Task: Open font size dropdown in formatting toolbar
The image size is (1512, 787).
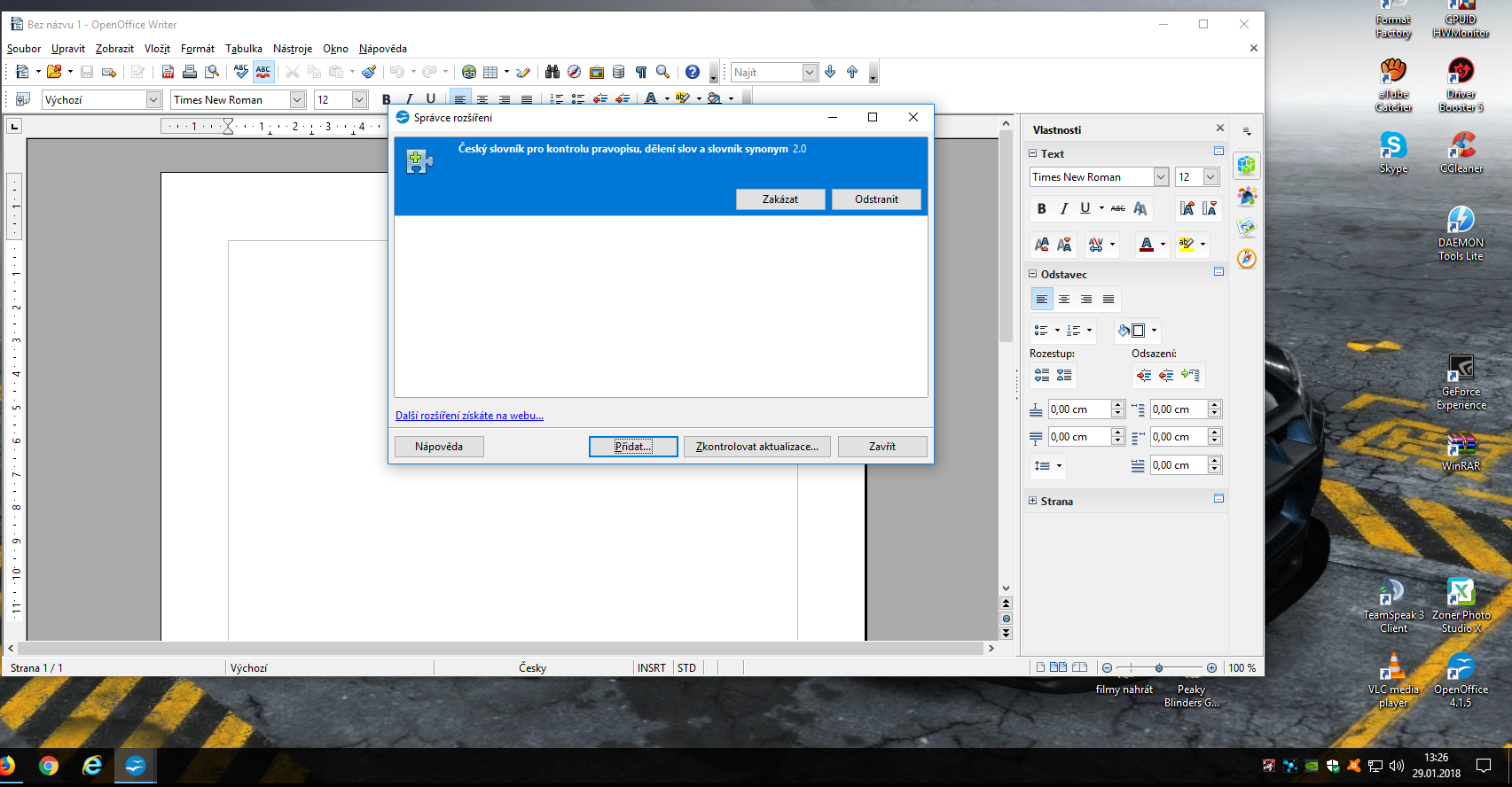Action: click(x=359, y=100)
